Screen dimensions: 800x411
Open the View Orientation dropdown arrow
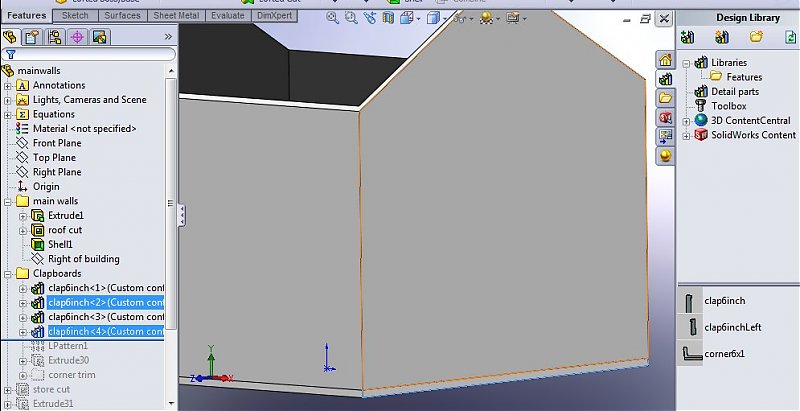418,19
